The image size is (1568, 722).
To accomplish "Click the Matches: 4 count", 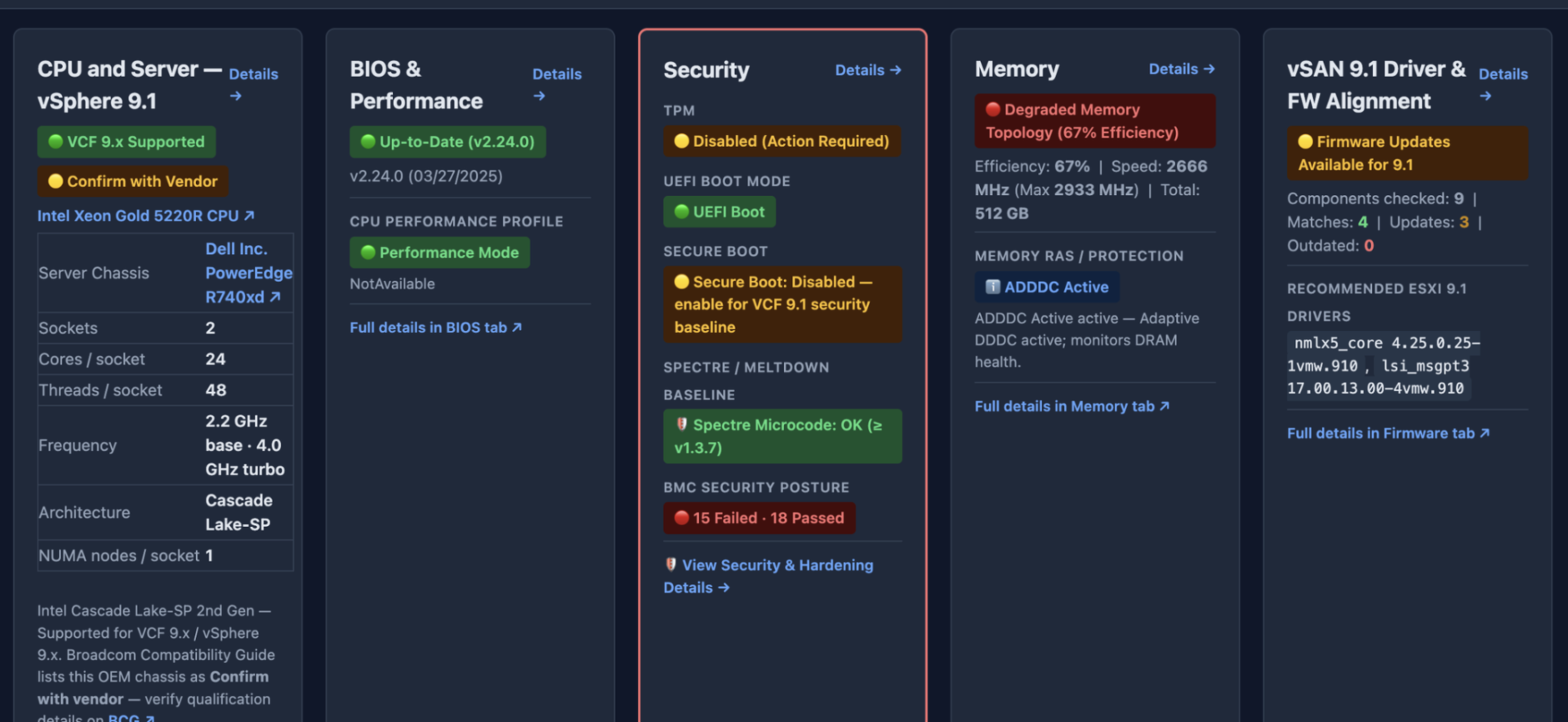I will click(x=1327, y=222).
